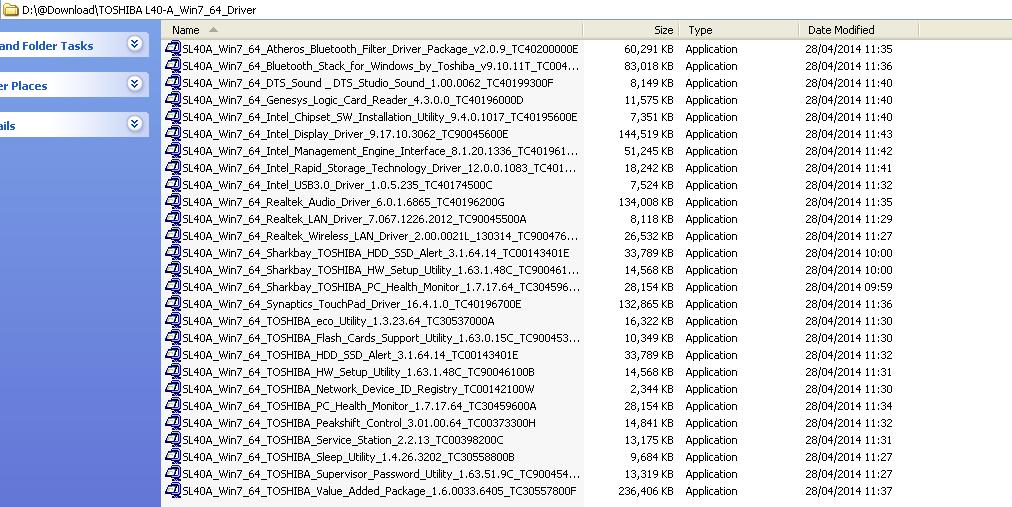The image size is (1012, 507).
Task: Click the TOSHIBA Value Added Package icon
Action: [173, 490]
